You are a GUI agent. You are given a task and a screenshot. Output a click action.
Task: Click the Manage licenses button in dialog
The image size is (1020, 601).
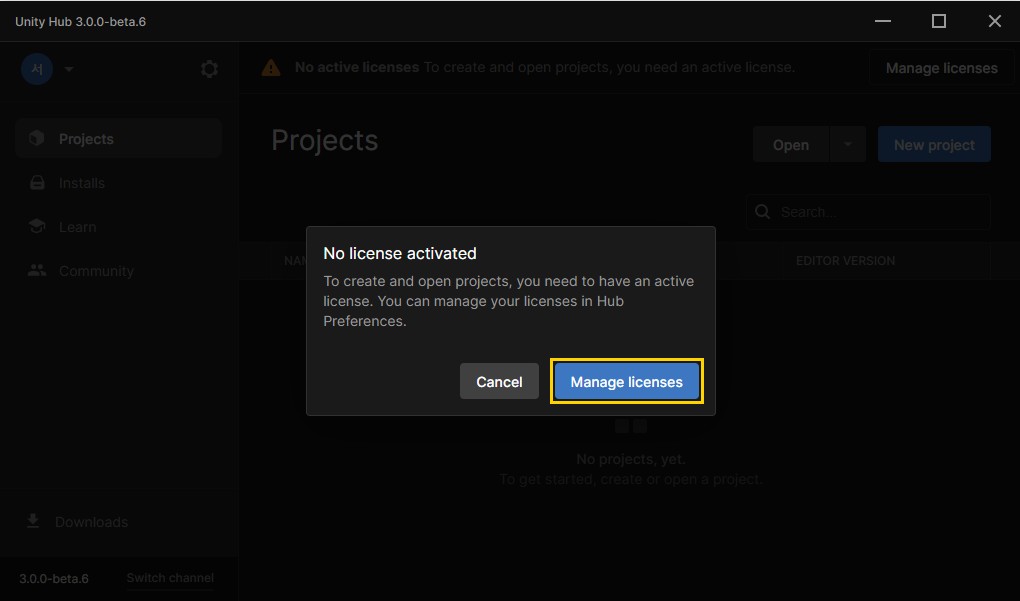tap(626, 382)
